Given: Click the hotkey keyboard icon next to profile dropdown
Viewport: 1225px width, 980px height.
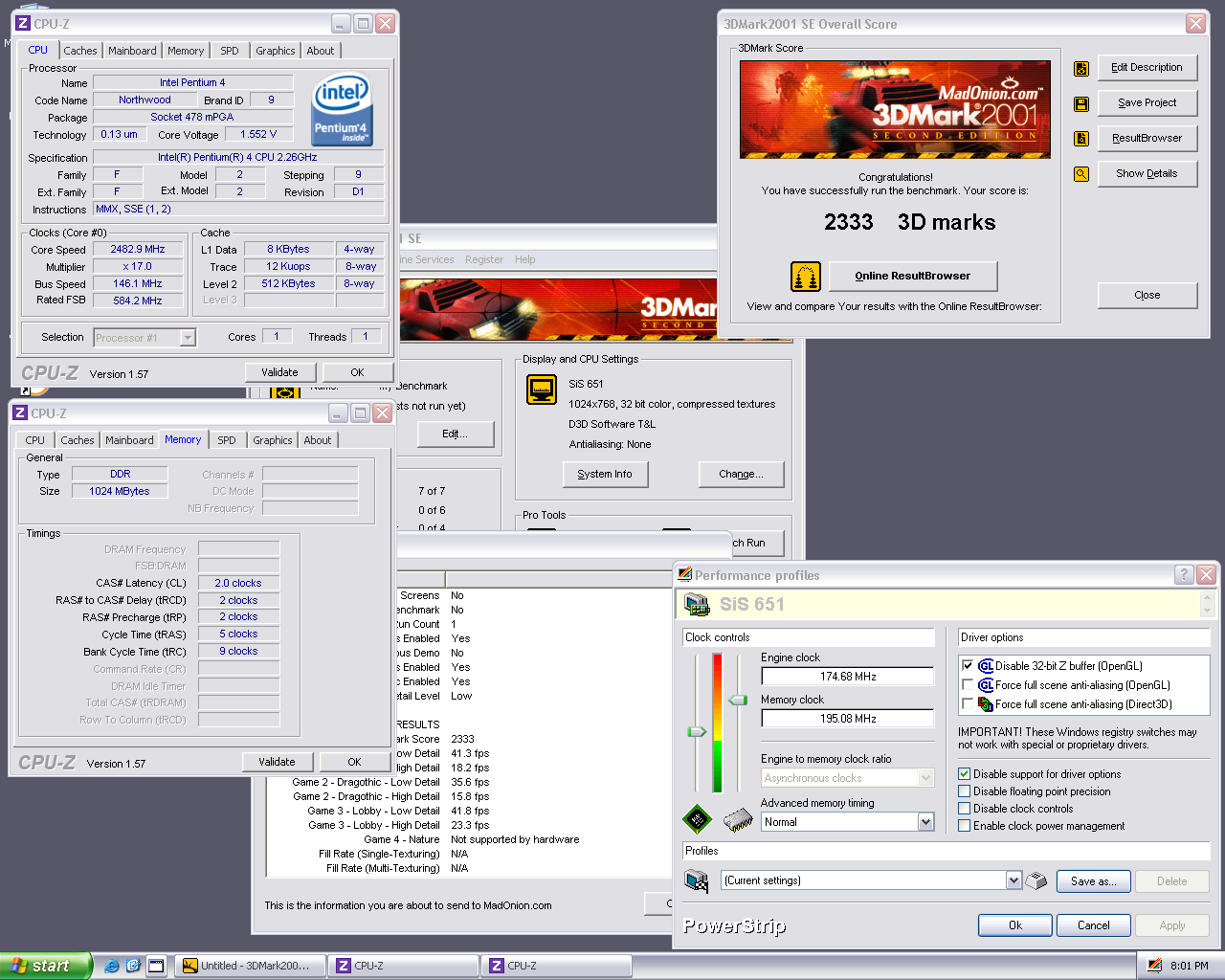Looking at the screenshot, I should [x=1036, y=880].
